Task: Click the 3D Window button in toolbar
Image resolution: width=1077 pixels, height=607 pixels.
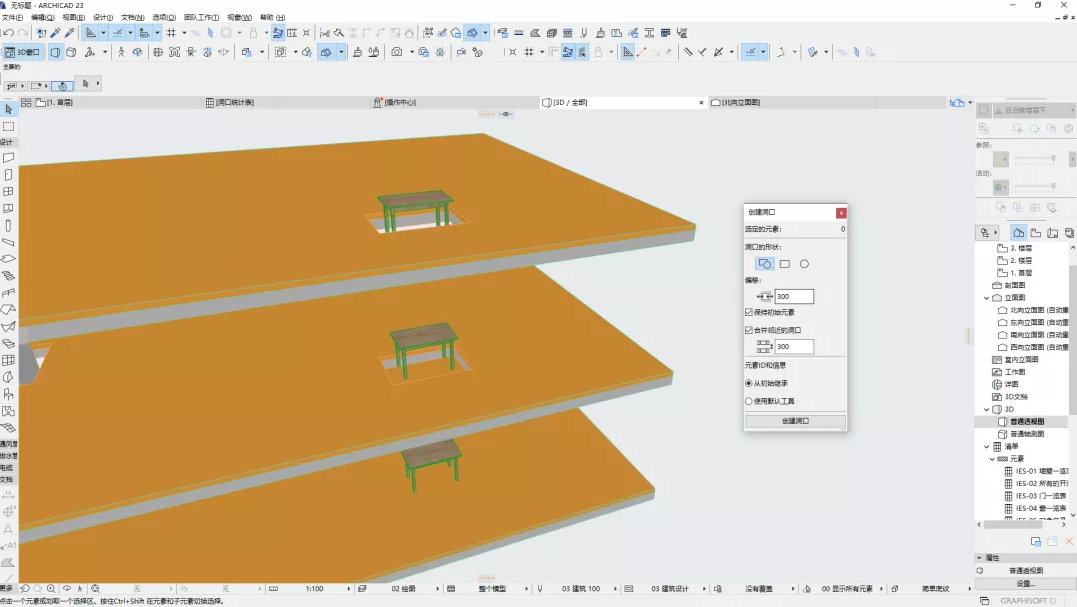Action: click(22, 52)
